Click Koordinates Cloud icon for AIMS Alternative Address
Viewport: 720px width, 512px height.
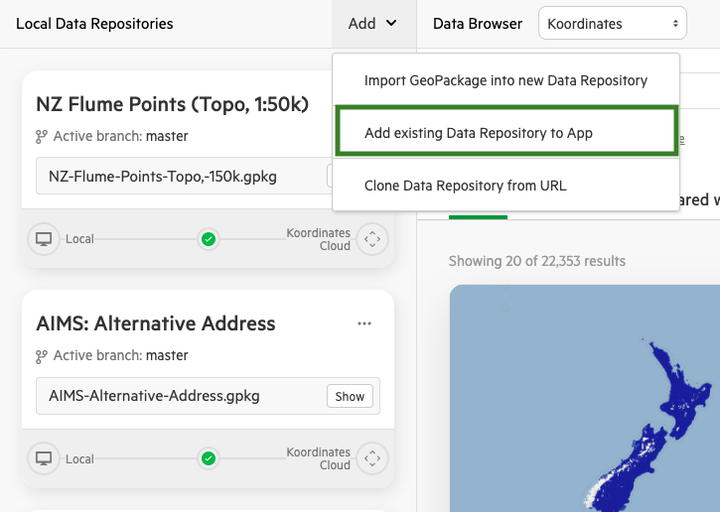[x=372, y=458]
